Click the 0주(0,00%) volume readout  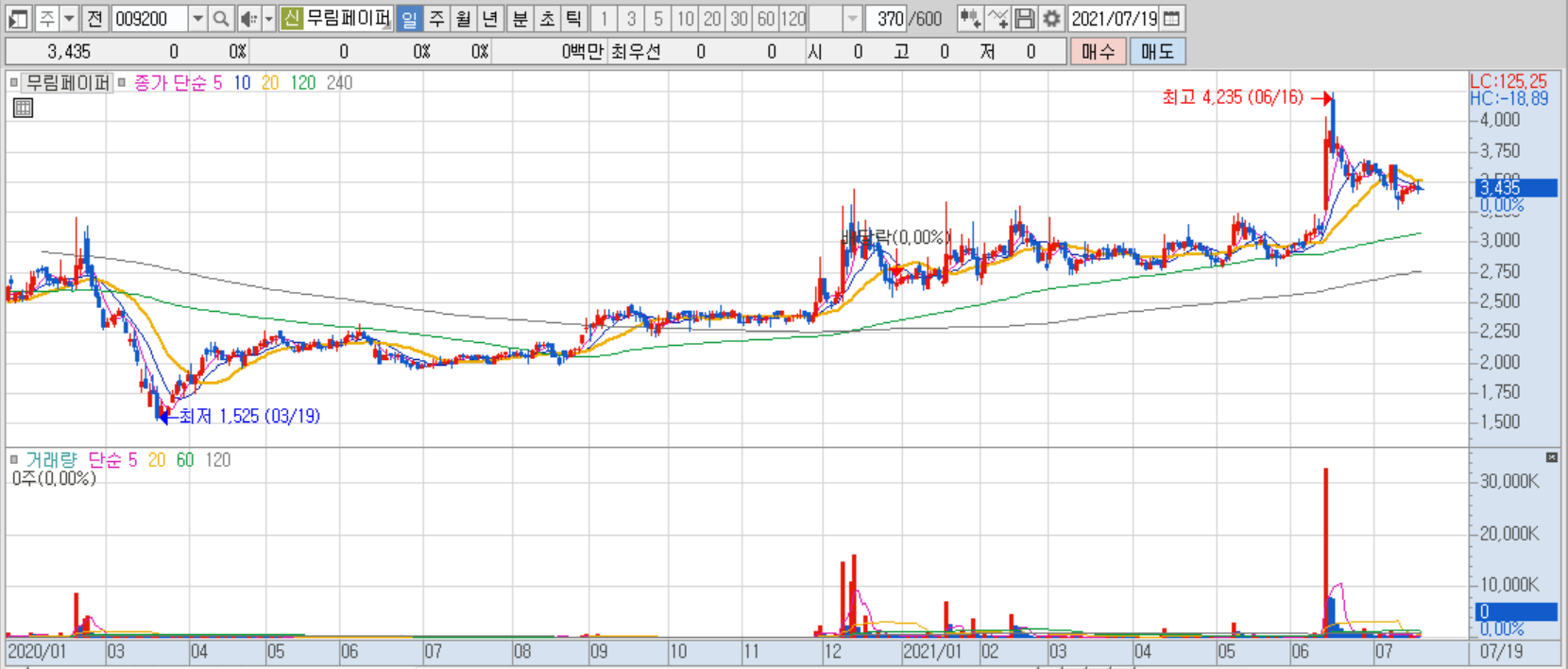click(x=54, y=479)
